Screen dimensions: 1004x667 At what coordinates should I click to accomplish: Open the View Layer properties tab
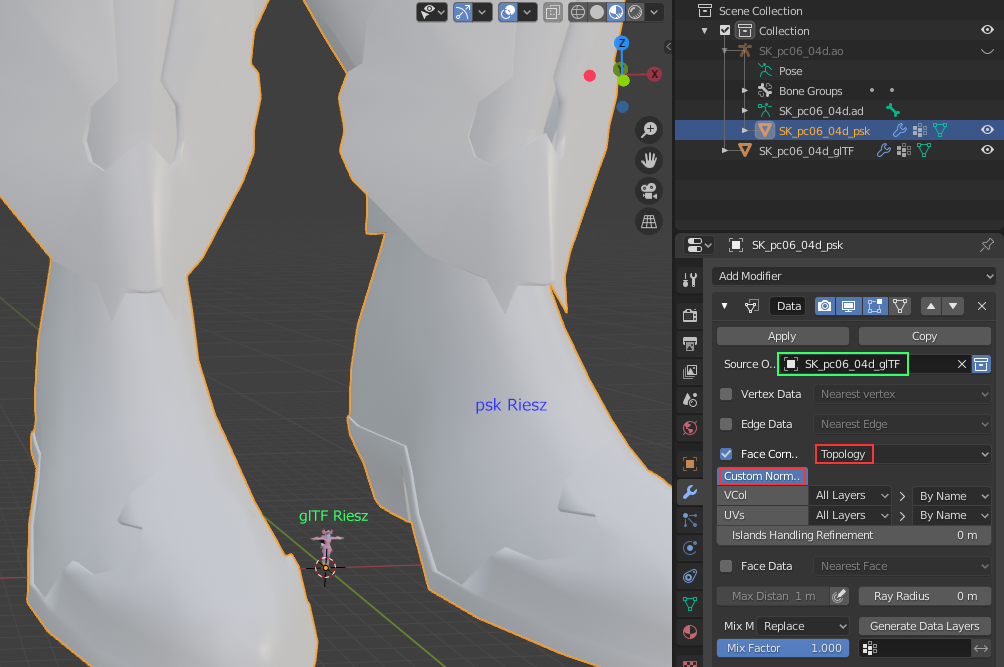tap(690, 371)
